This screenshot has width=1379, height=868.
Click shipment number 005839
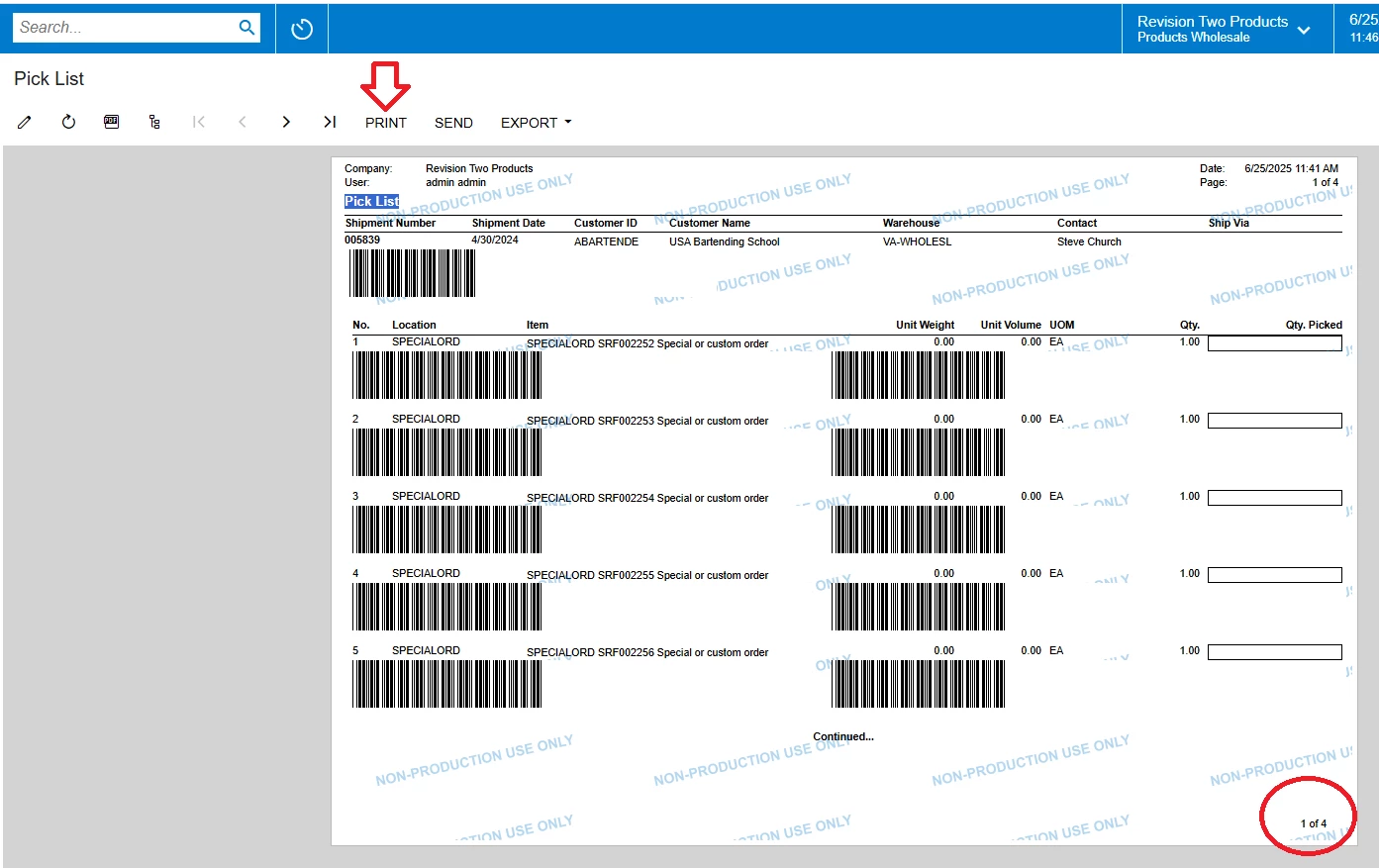click(362, 240)
